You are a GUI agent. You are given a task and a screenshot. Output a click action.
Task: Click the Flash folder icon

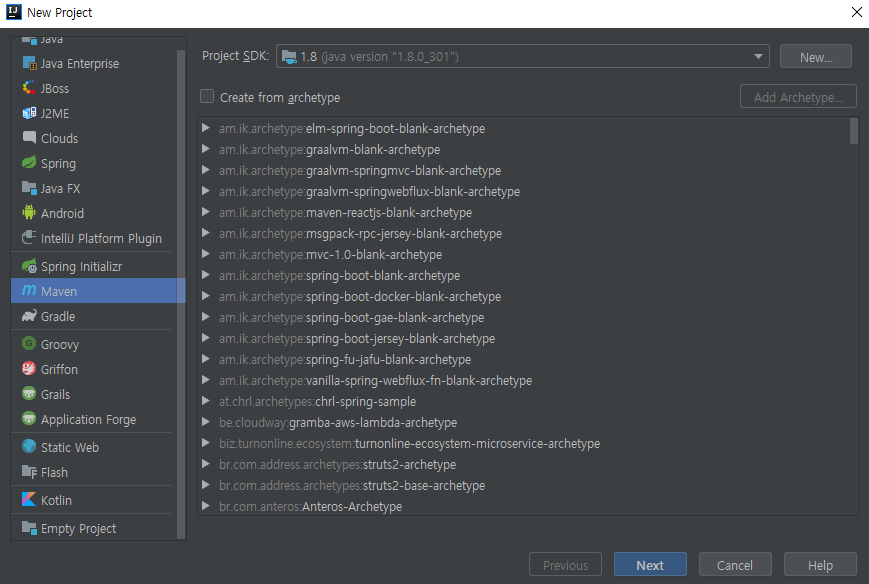[29, 472]
